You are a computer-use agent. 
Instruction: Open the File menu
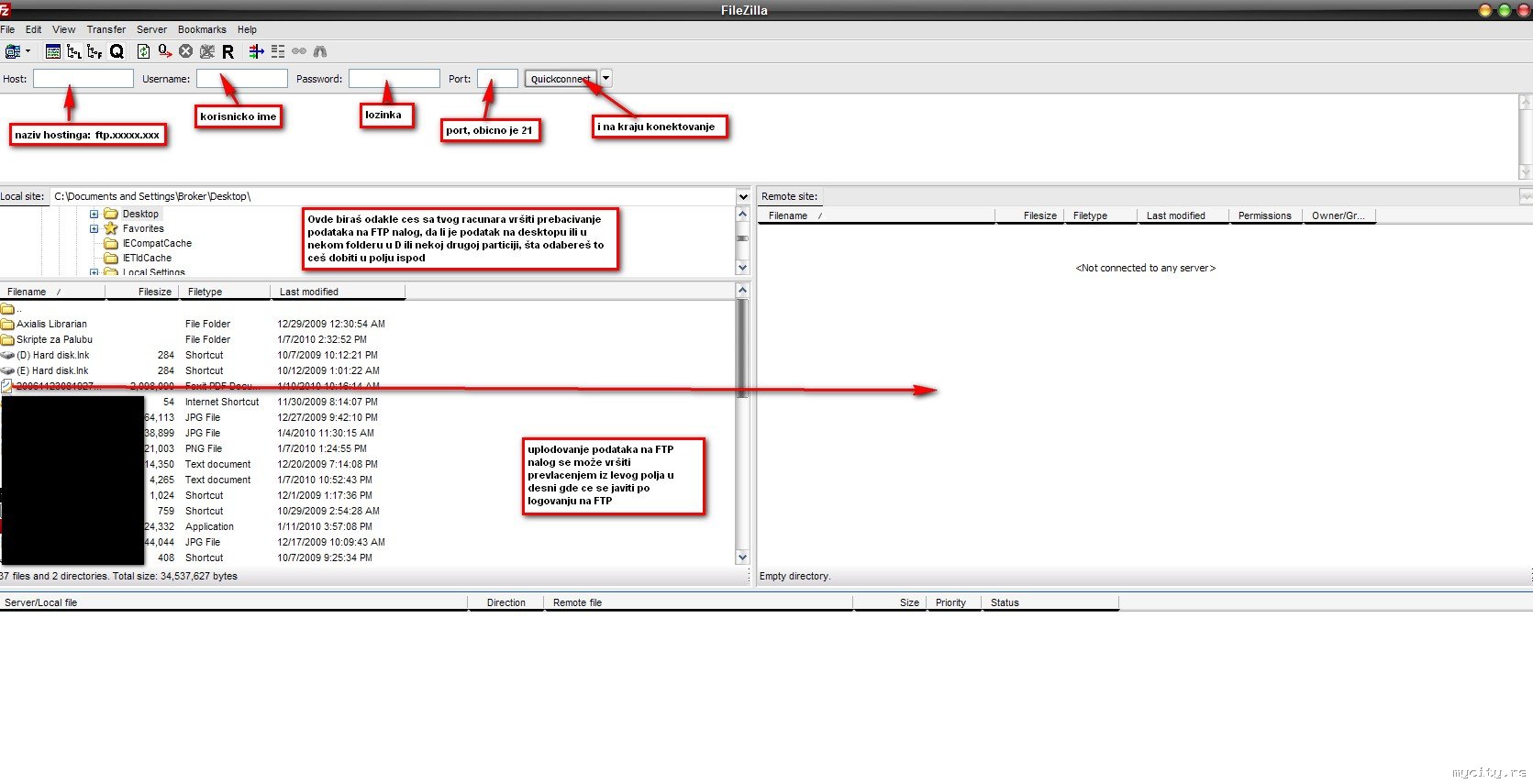pyautogui.click(x=7, y=29)
